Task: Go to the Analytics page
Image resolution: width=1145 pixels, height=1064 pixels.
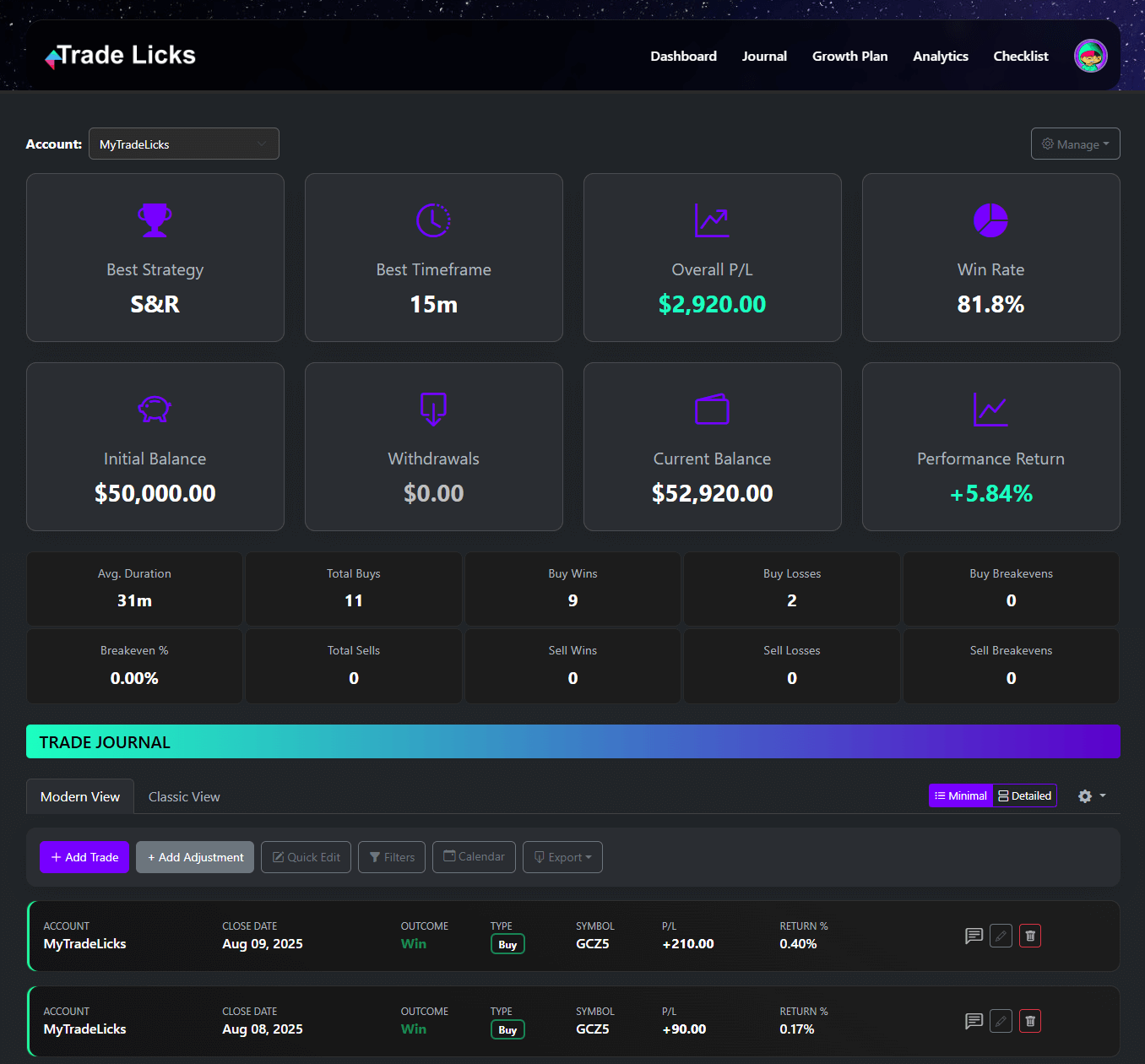Action: (940, 56)
